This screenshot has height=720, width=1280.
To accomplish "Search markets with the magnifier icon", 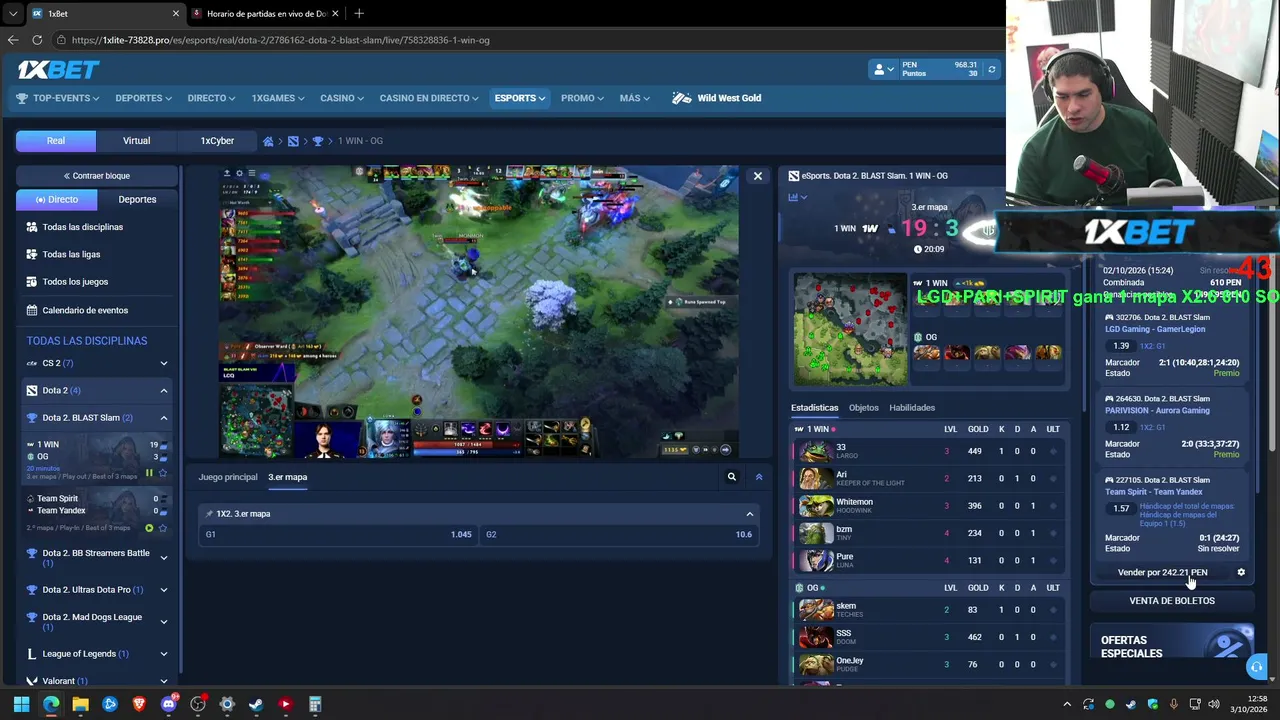I will (x=732, y=477).
